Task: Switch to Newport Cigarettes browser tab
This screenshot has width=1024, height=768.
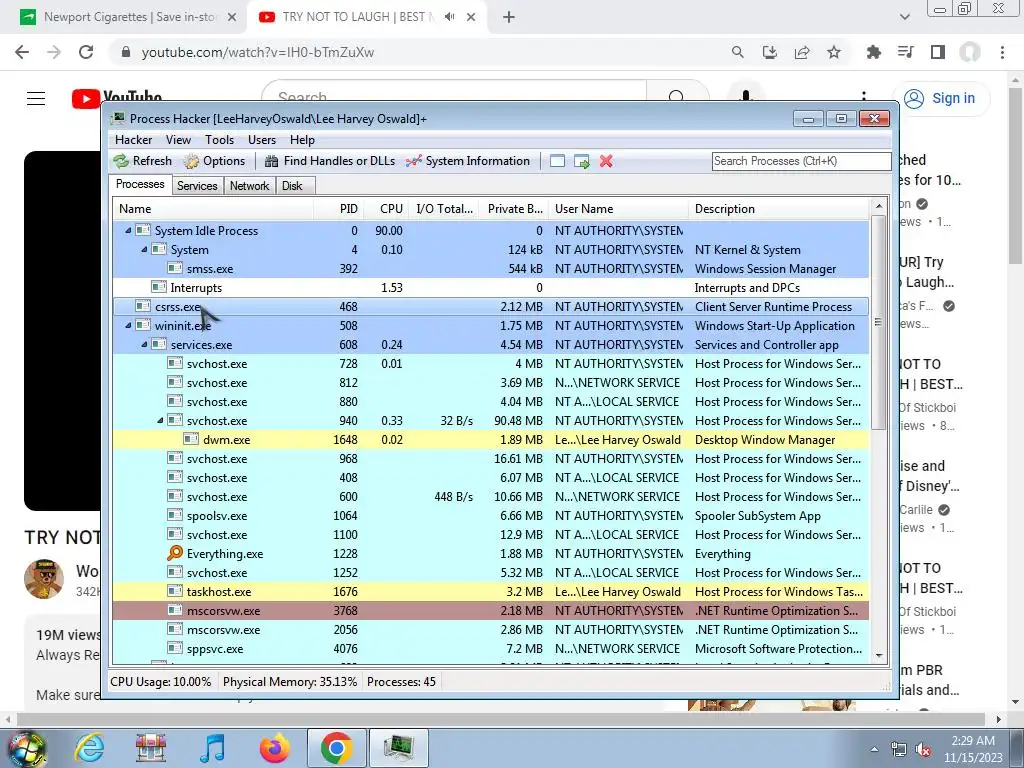Action: [129, 17]
